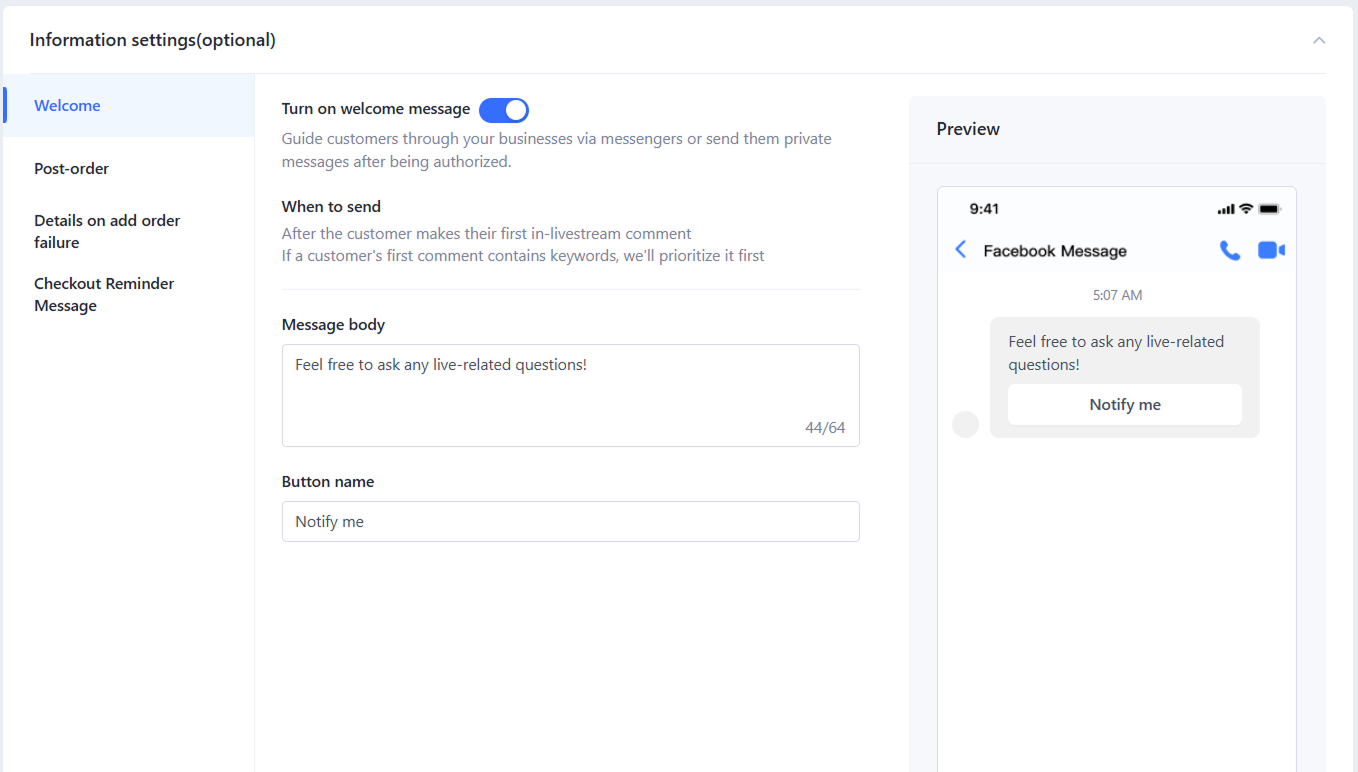
Task: Go to Checkout Reminder Message tab
Action: 104,294
